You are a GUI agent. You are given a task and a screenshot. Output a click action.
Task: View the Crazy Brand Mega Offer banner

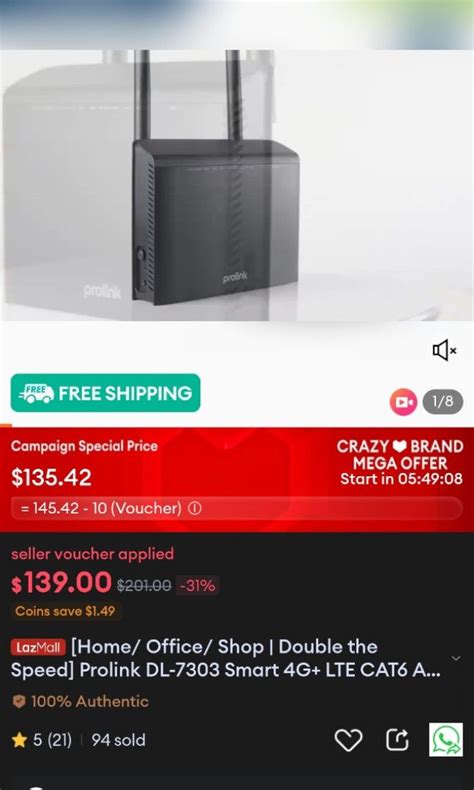pyautogui.click(x=400, y=462)
